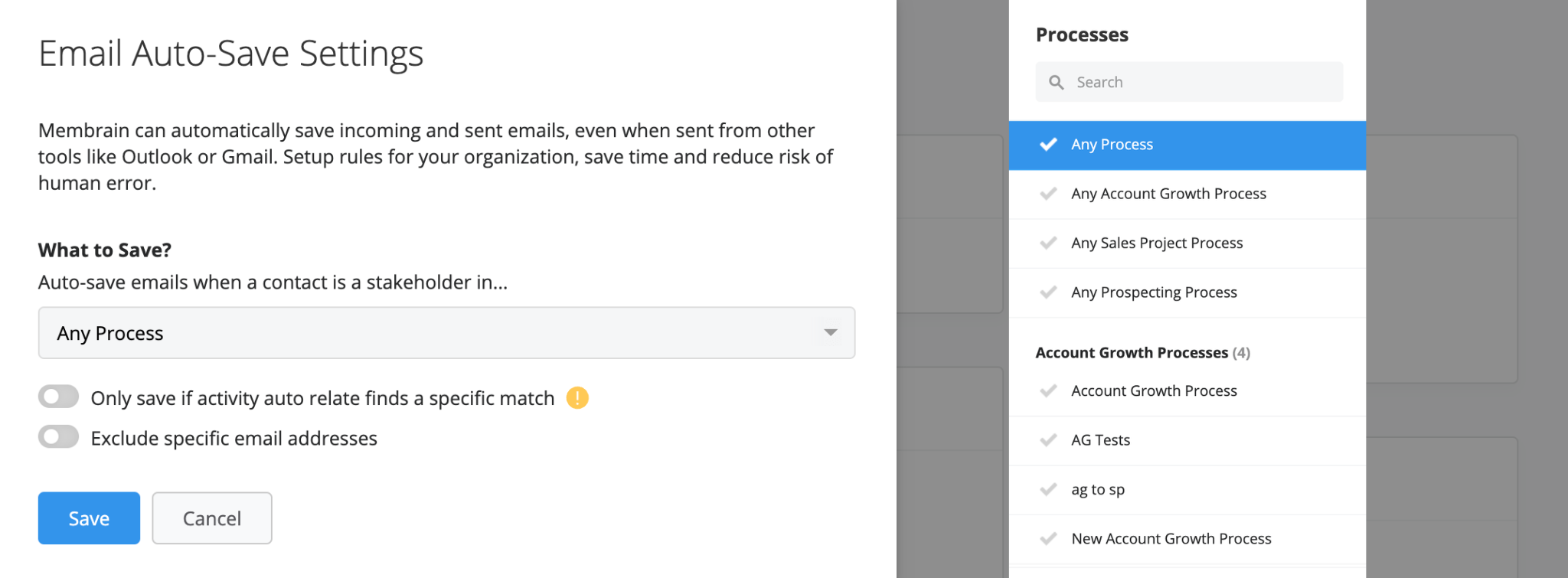1568x578 pixels.
Task: Click the Cancel button
Action: [211, 518]
